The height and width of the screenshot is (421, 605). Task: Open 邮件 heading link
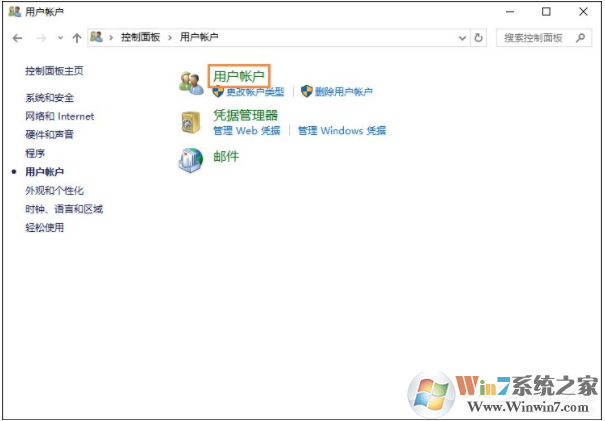tap(226, 156)
